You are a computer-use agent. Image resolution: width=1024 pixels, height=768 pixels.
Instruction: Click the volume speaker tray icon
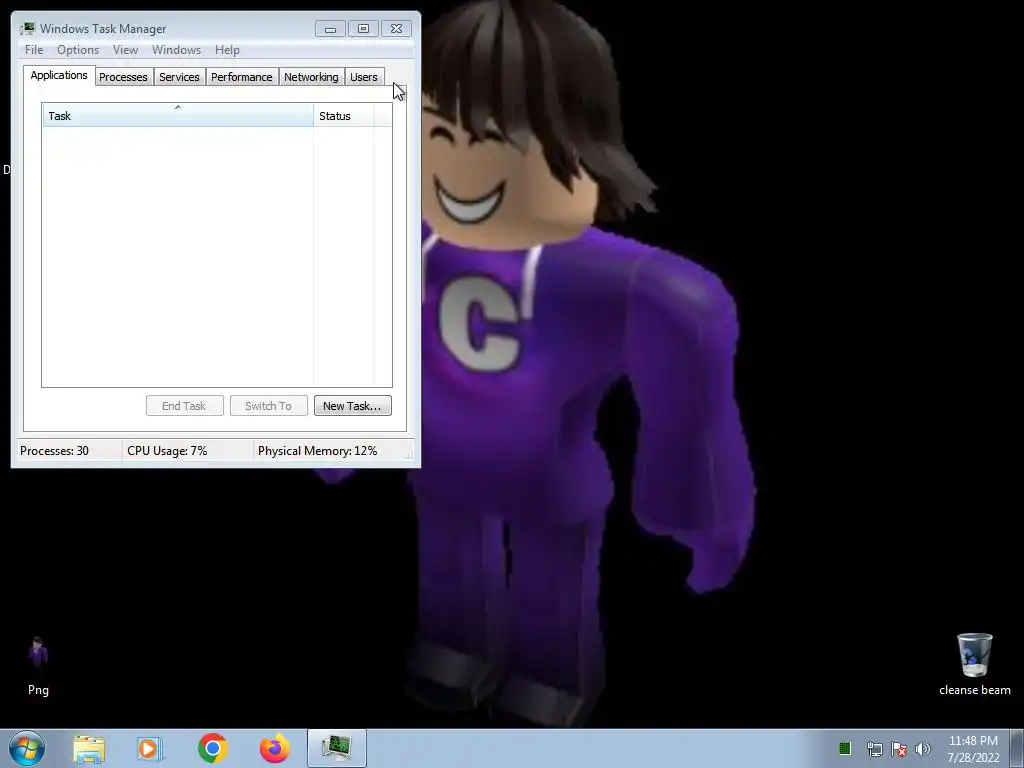tap(923, 748)
